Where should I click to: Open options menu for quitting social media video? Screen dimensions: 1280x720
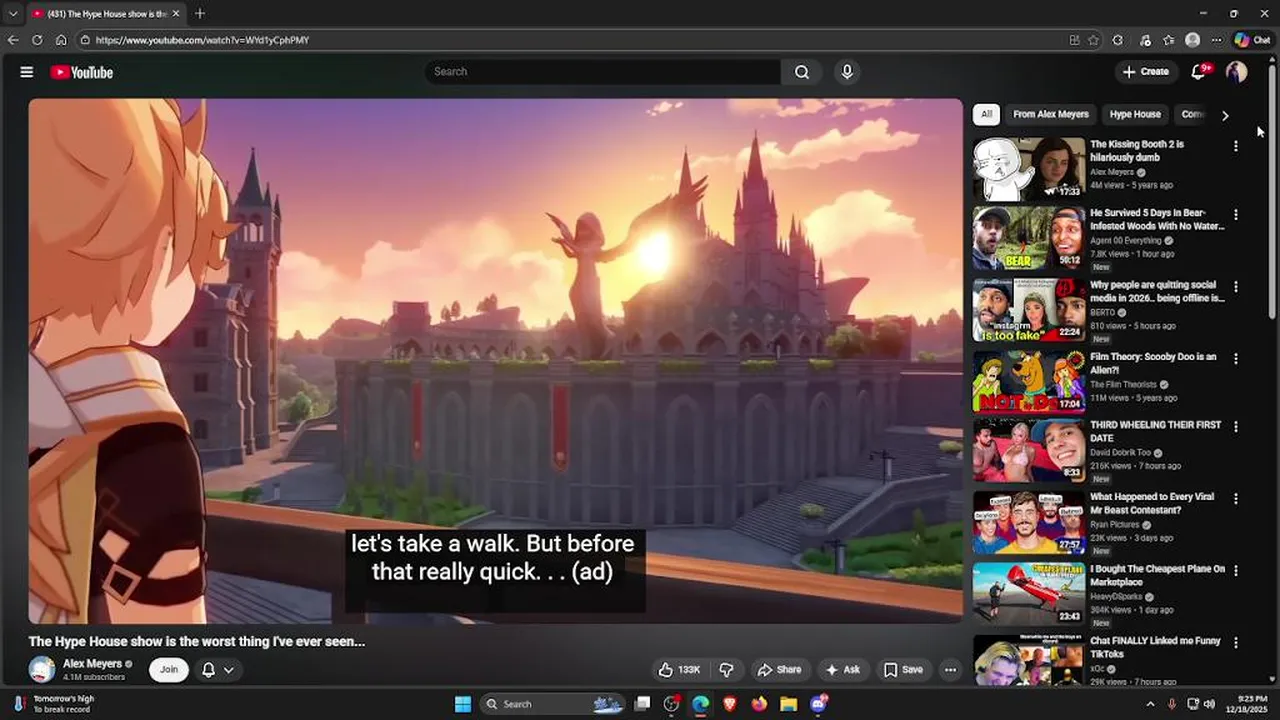(1236, 287)
